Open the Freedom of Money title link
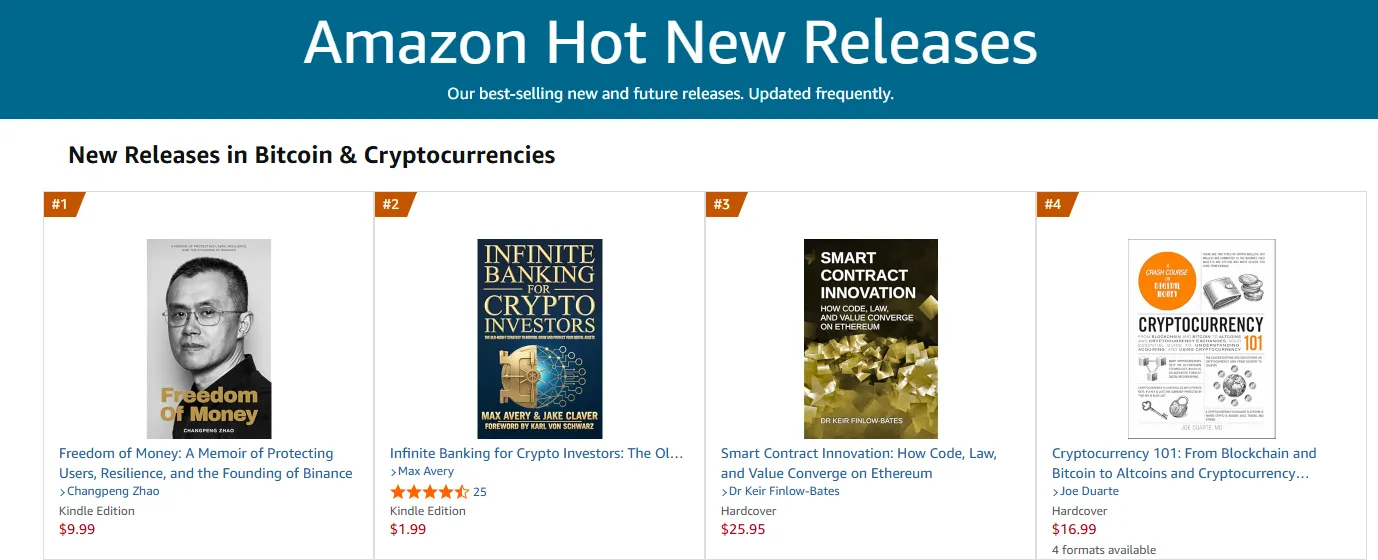 point(205,463)
